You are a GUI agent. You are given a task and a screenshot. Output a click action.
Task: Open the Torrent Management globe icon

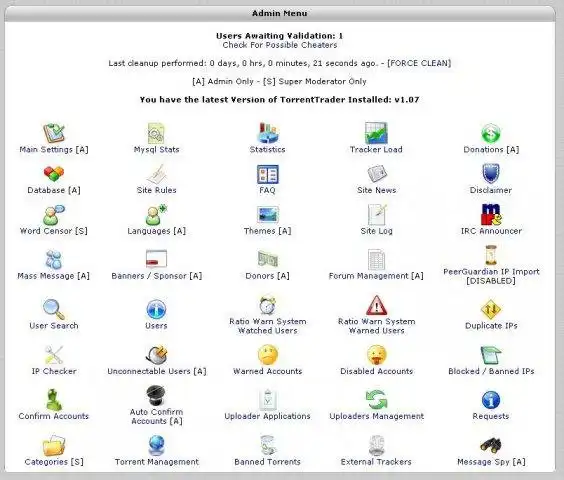[156, 445]
